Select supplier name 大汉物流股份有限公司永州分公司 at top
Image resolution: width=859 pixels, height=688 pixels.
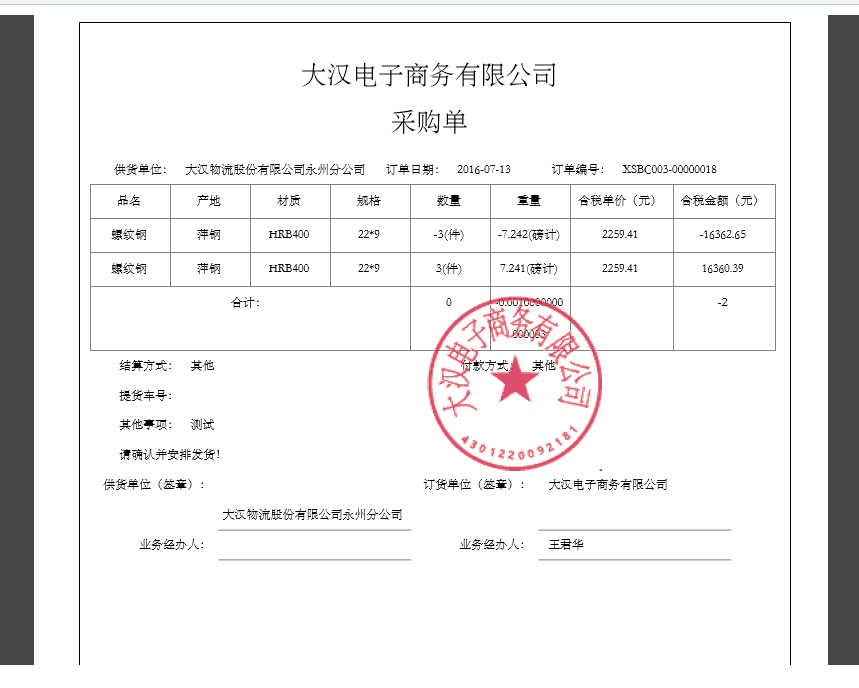pos(275,170)
